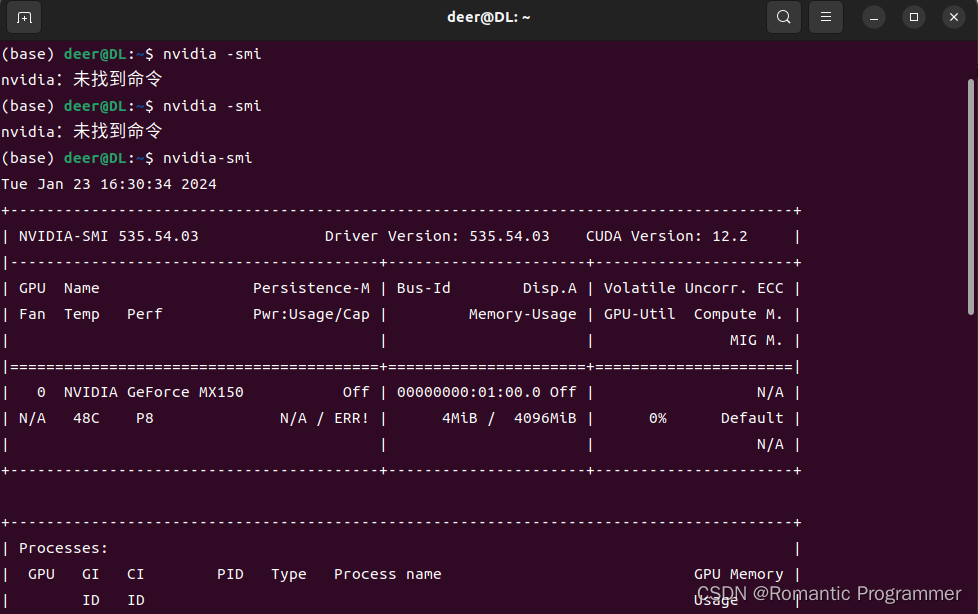Click the window title deer@DL: ~

pyautogui.click(x=488, y=17)
